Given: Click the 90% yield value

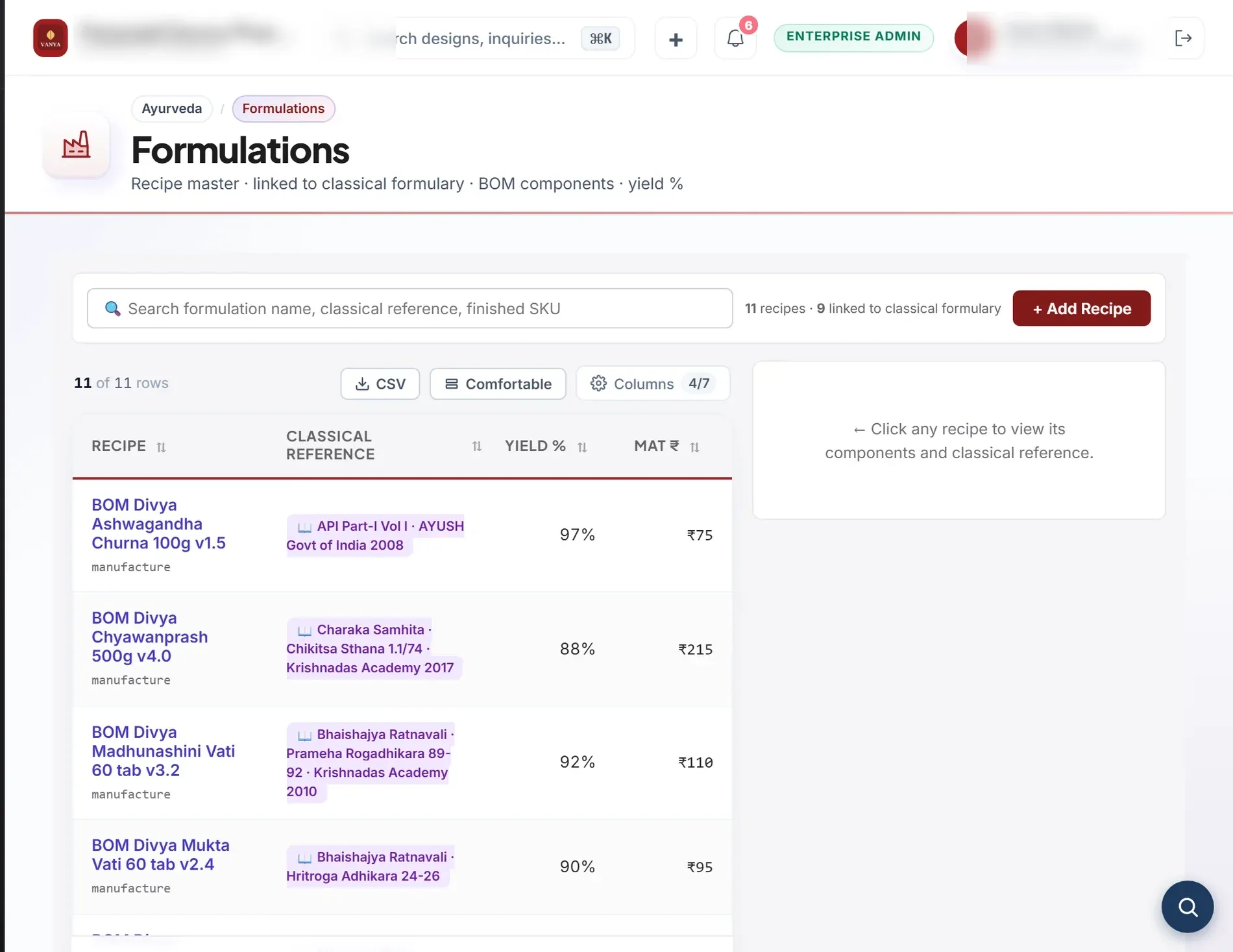Looking at the screenshot, I should [578, 866].
